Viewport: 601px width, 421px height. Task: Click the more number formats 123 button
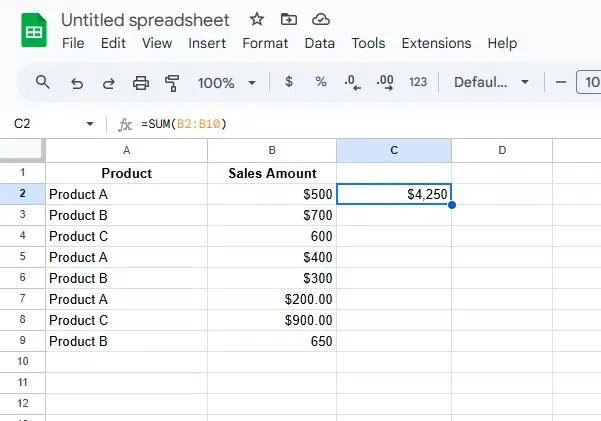(418, 82)
